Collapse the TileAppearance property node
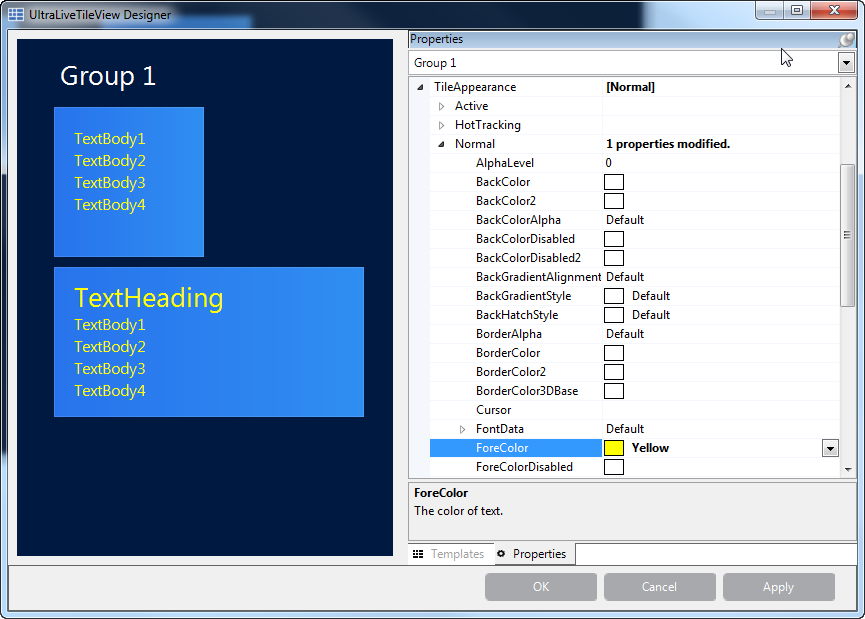Screen dimensions: 865x619 pyautogui.click(x=421, y=87)
